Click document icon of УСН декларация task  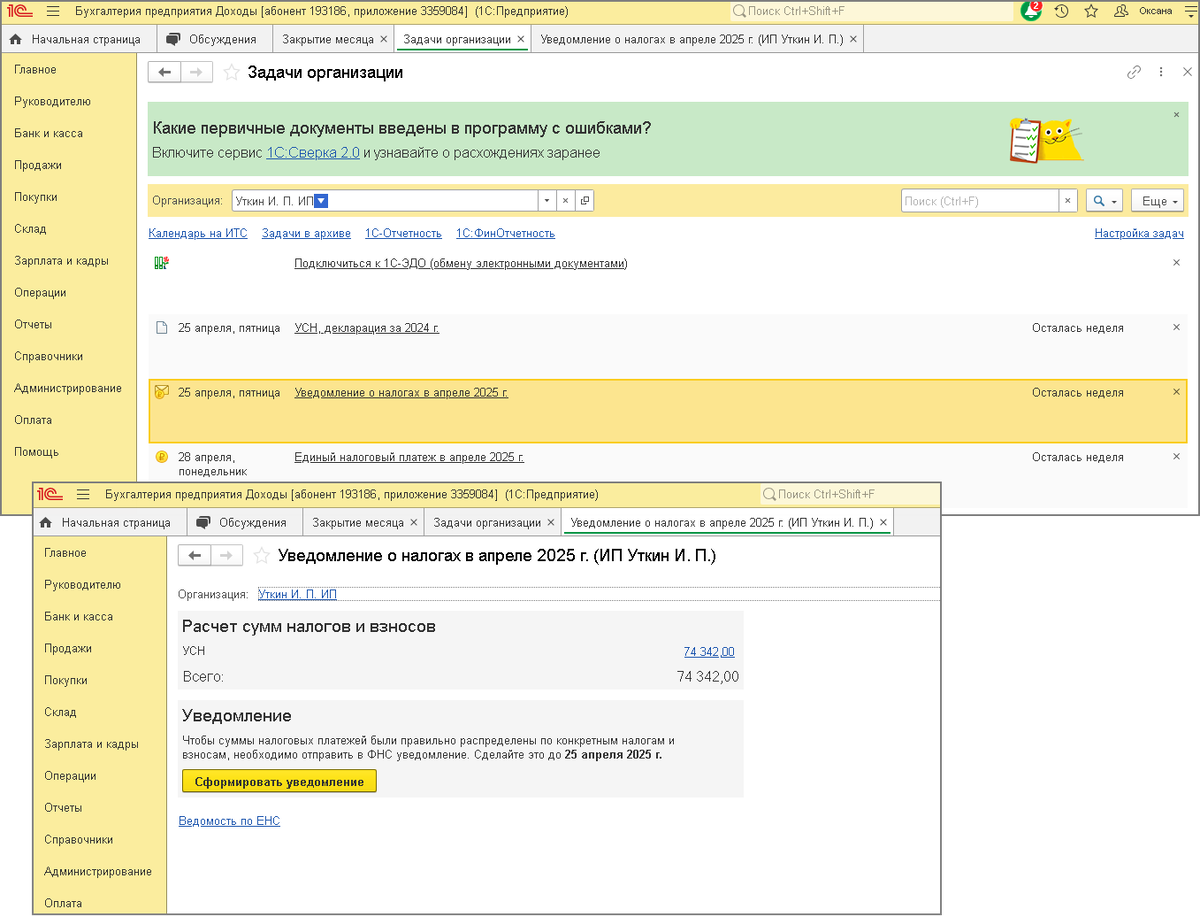(x=161, y=328)
